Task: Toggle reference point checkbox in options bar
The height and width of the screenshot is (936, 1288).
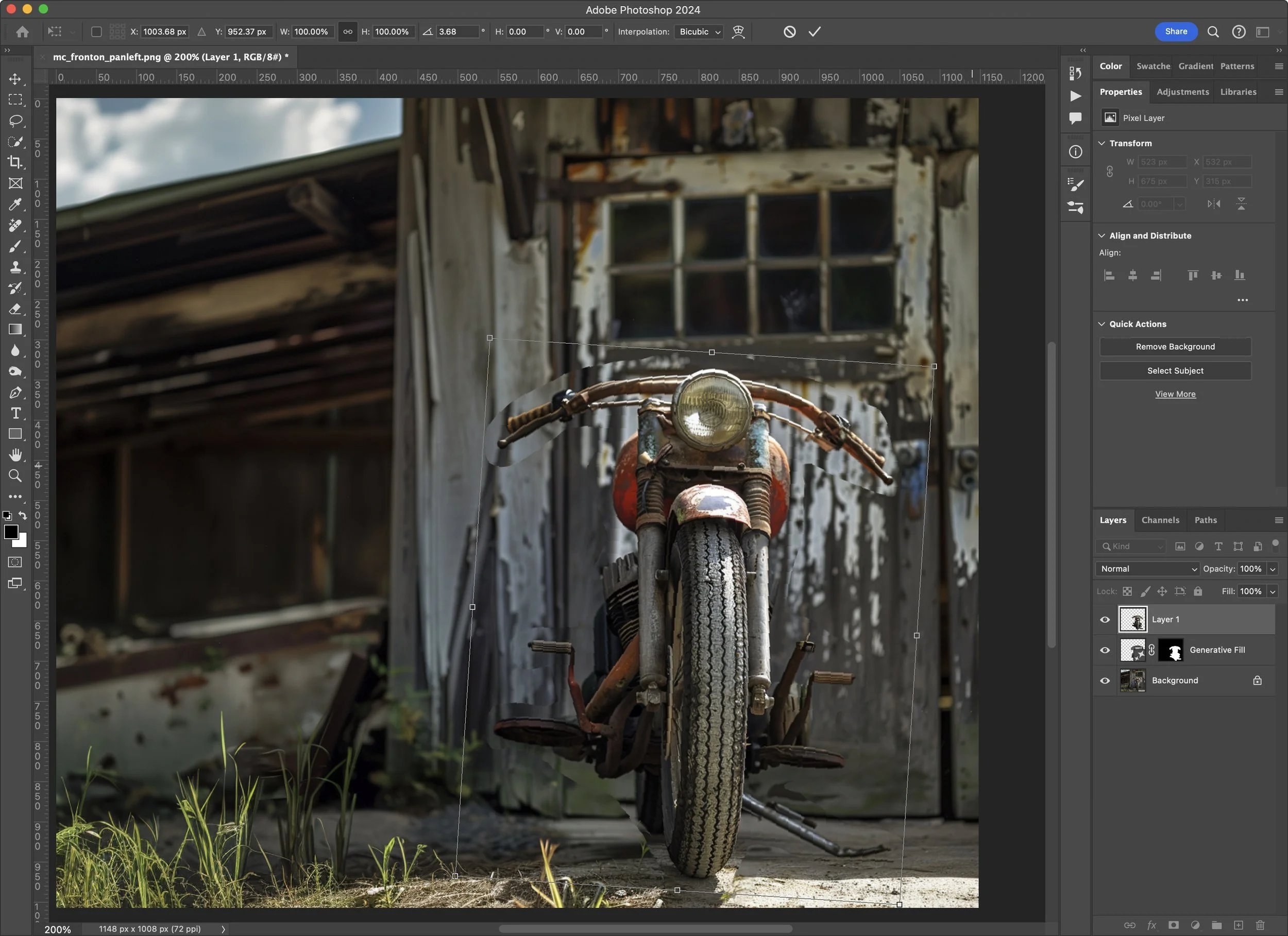Action: click(96, 32)
